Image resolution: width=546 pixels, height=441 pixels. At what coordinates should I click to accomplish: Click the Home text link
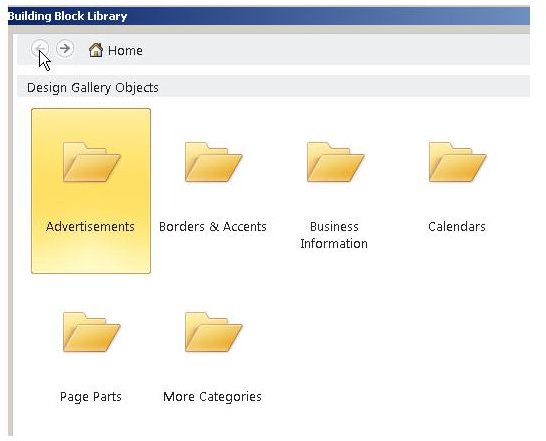(125, 51)
